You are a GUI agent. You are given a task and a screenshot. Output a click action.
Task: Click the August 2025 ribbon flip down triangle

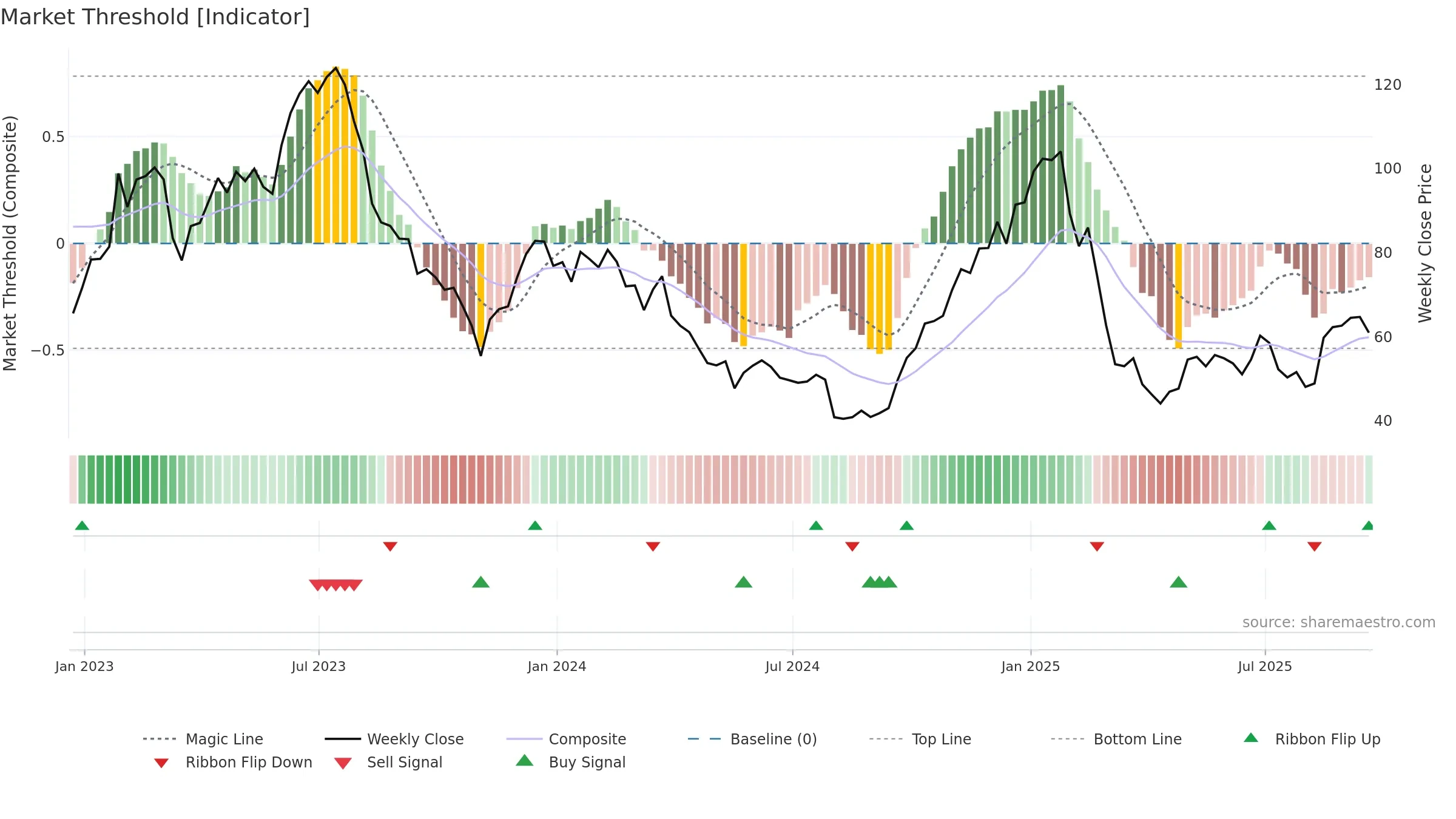[1315, 547]
